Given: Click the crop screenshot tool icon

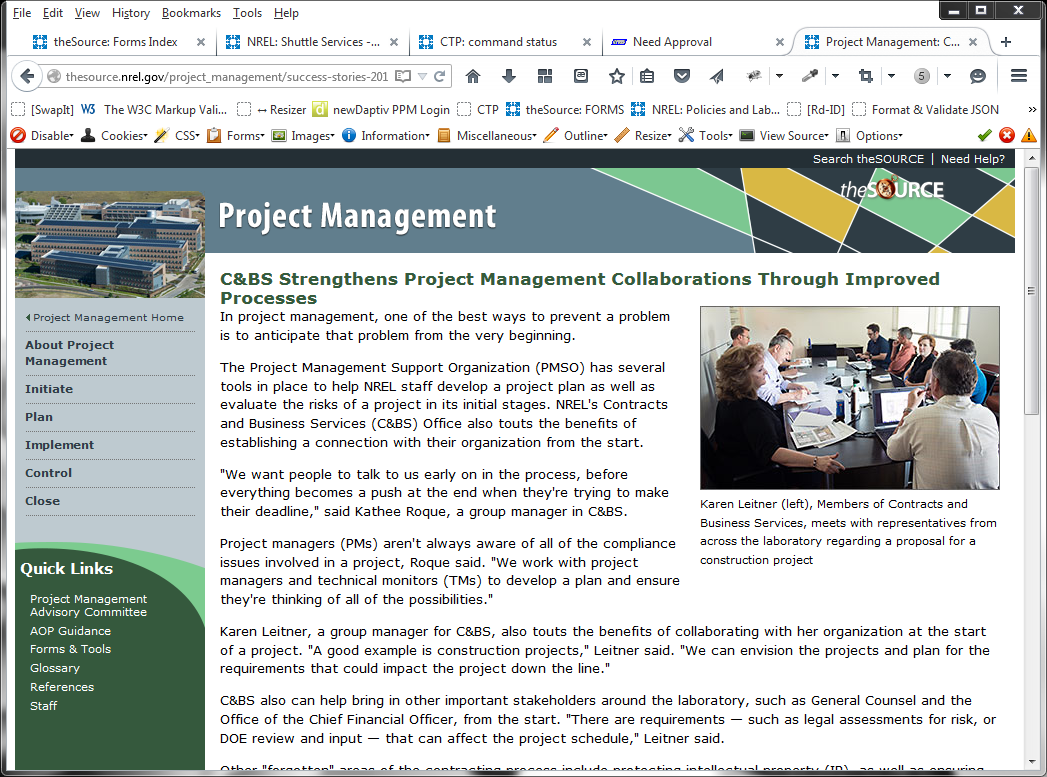Looking at the screenshot, I should [x=866, y=76].
